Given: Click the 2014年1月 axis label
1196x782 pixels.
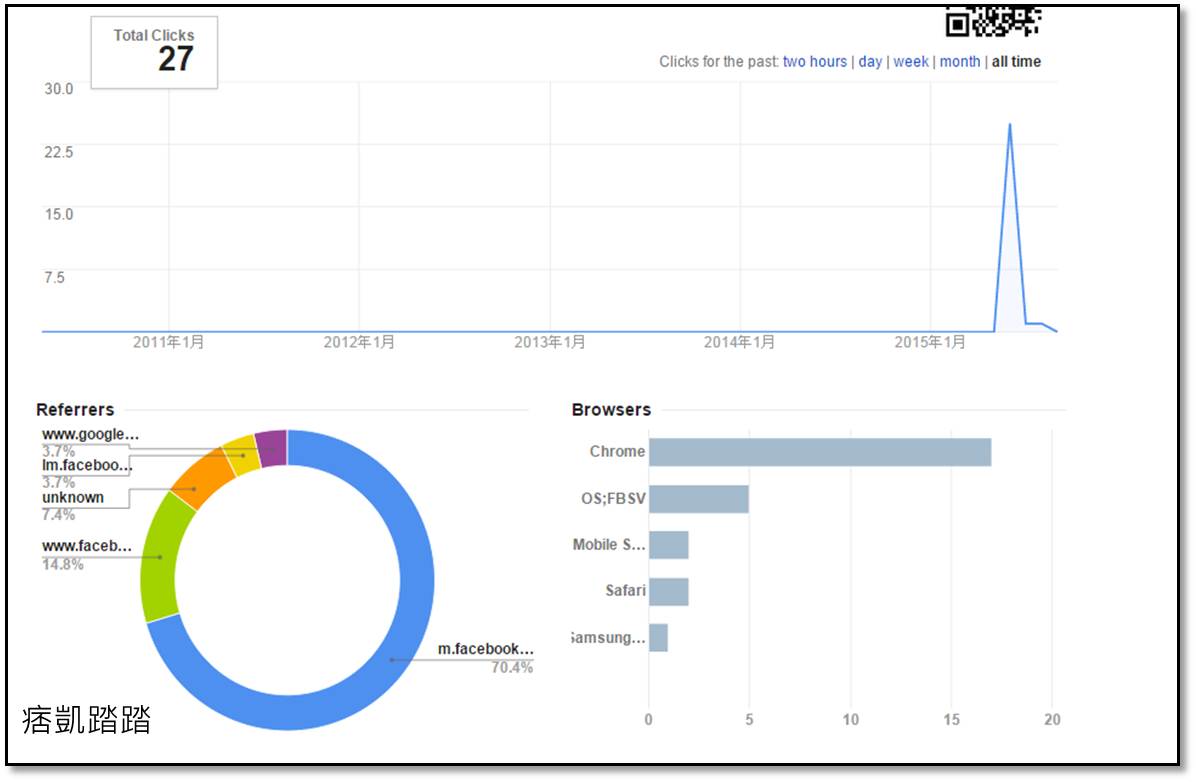Looking at the screenshot, I should 739,343.
